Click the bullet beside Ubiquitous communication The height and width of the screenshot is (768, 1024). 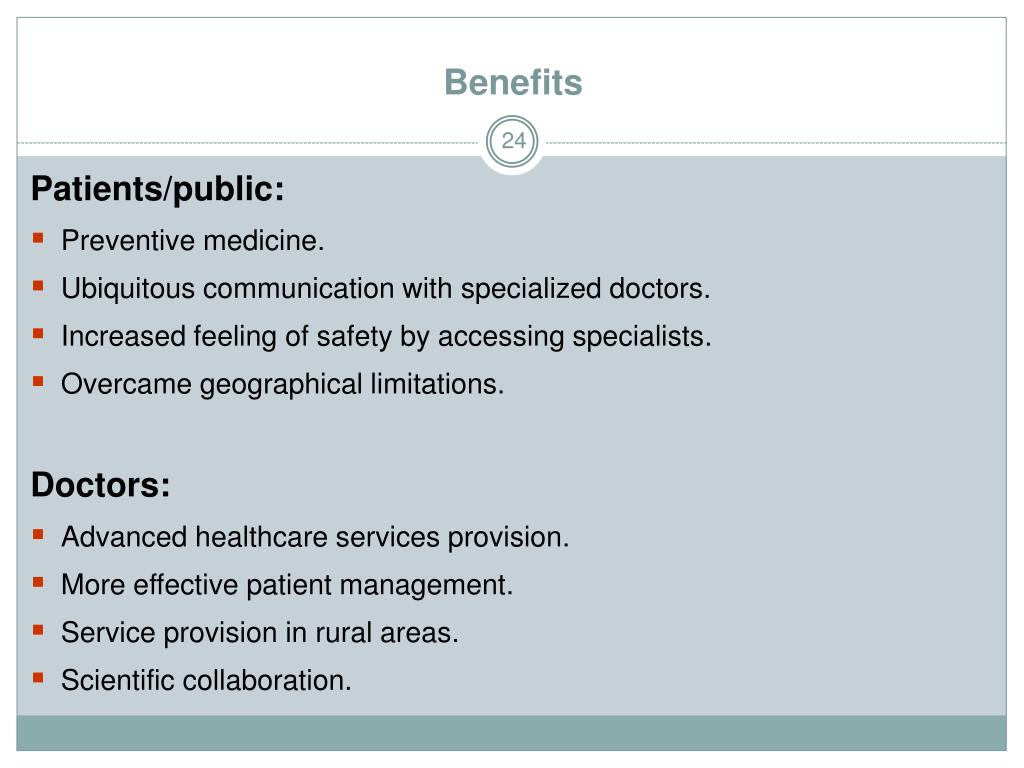point(39,286)
